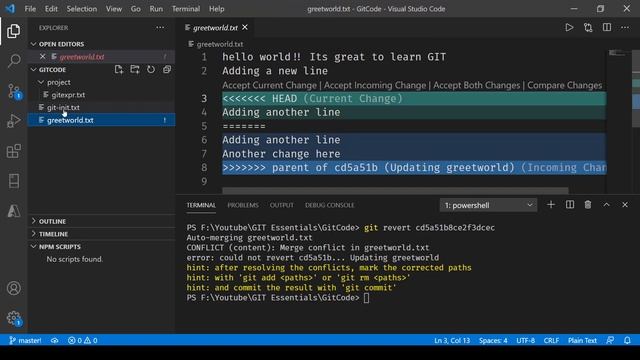
Task: Click Plain Text language mode
Action: coord(582,340)
